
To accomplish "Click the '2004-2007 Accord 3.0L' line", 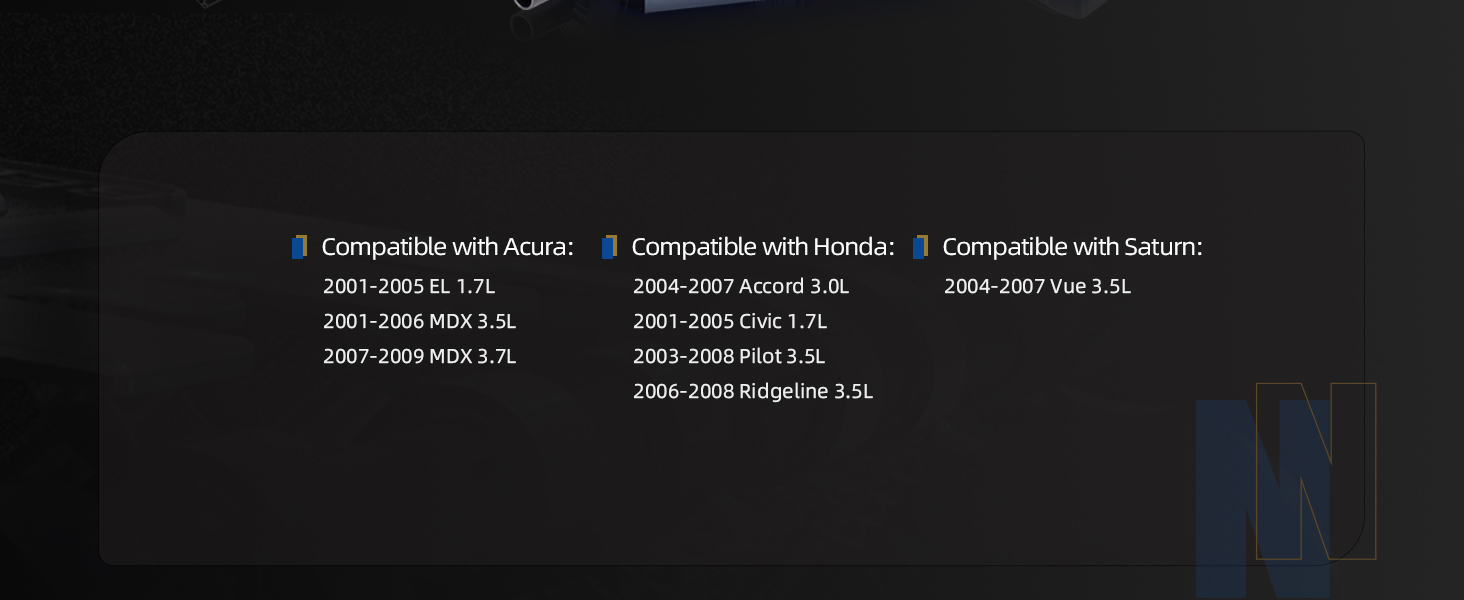I will [x=741, y=287].
